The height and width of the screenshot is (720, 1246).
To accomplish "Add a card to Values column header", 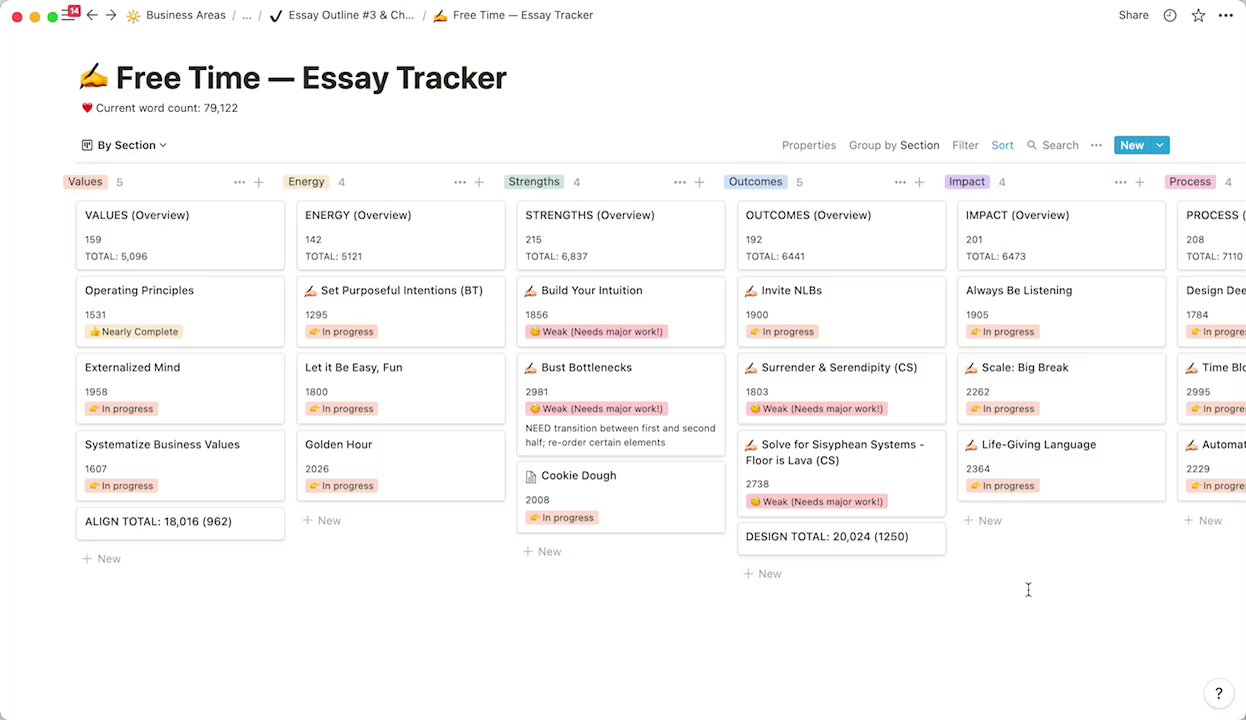I will tap(259, 182).
